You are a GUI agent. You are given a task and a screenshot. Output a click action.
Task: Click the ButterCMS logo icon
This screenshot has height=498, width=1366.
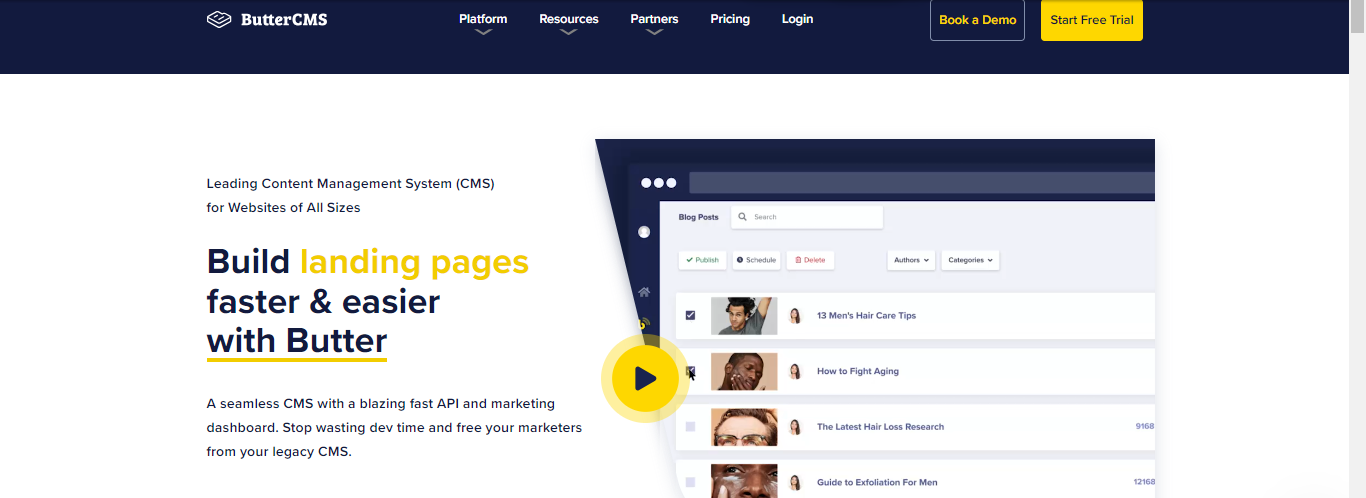click(218, 19)
